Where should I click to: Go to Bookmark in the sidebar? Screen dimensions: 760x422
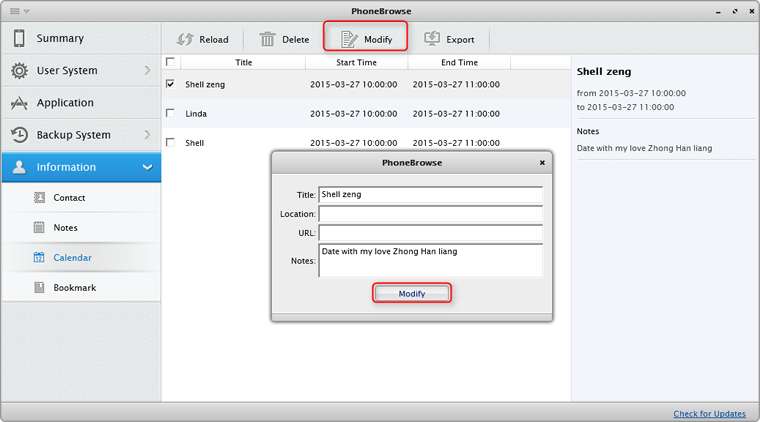point(74,288)
